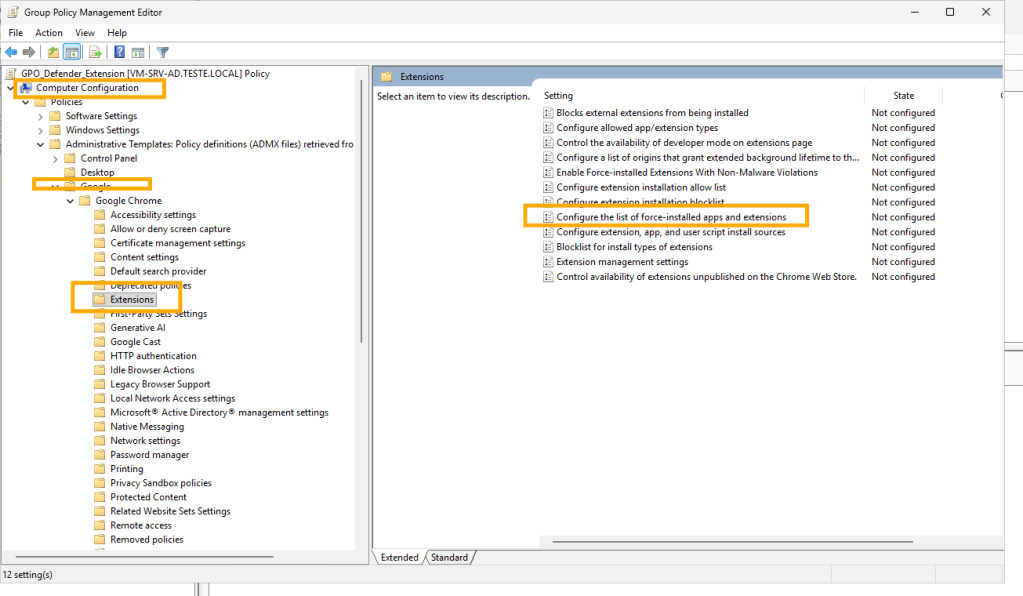Toggle the Show/Hide Console Tree icon
Image resolution: width=1023 pixels, height=596 pixels.
pos(72,52)
